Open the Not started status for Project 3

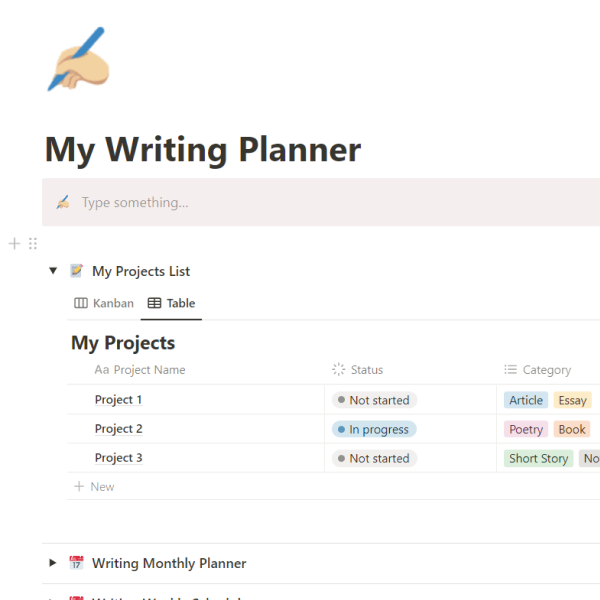pos(374,458)
